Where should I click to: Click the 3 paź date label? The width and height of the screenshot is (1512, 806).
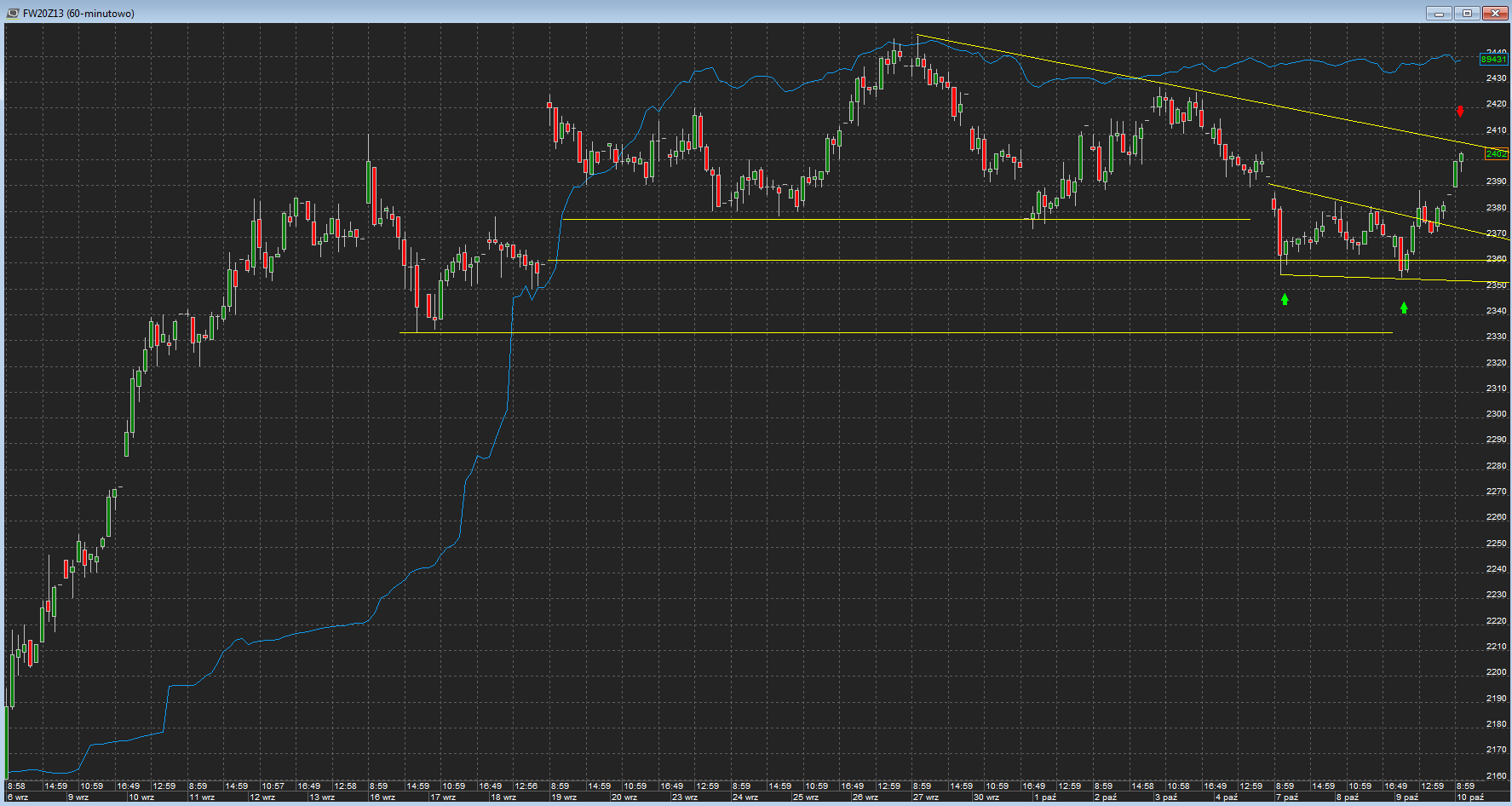point(1166,797)
